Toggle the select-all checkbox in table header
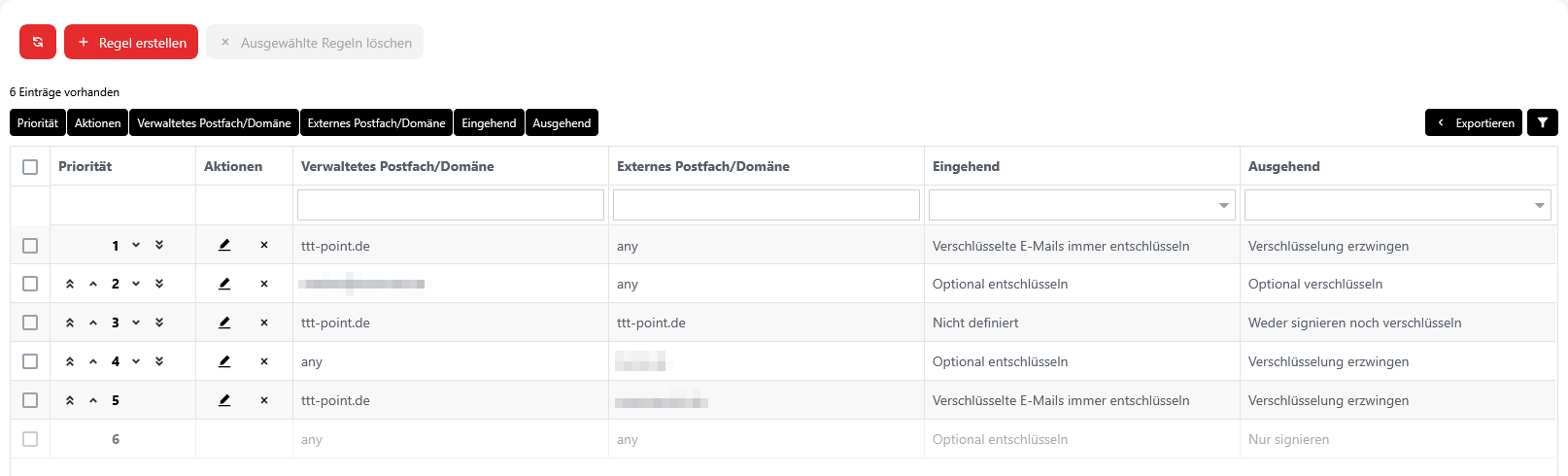The height and width of the screenshot is (476, 1568). [30, 167]
